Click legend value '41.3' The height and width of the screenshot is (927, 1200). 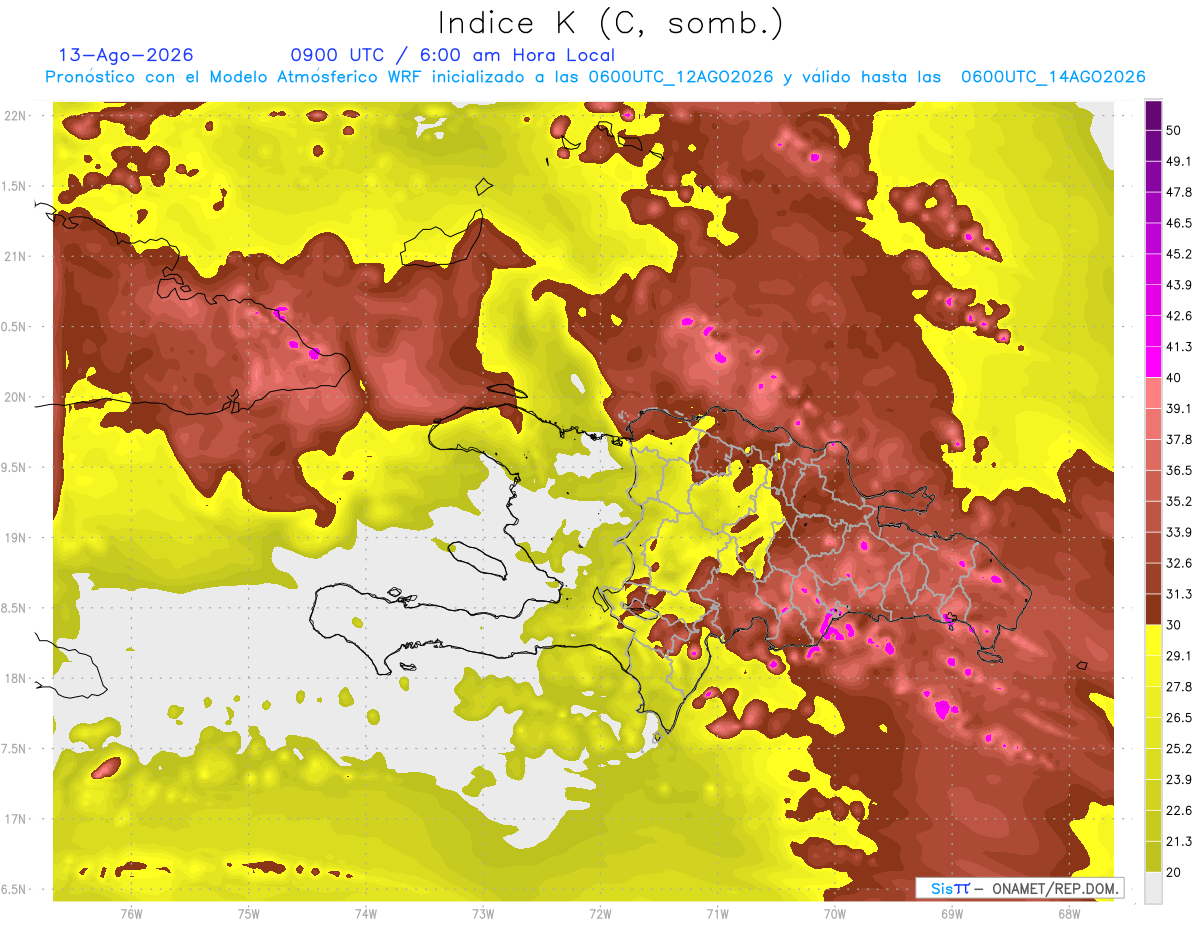[x=1178, y=347]
